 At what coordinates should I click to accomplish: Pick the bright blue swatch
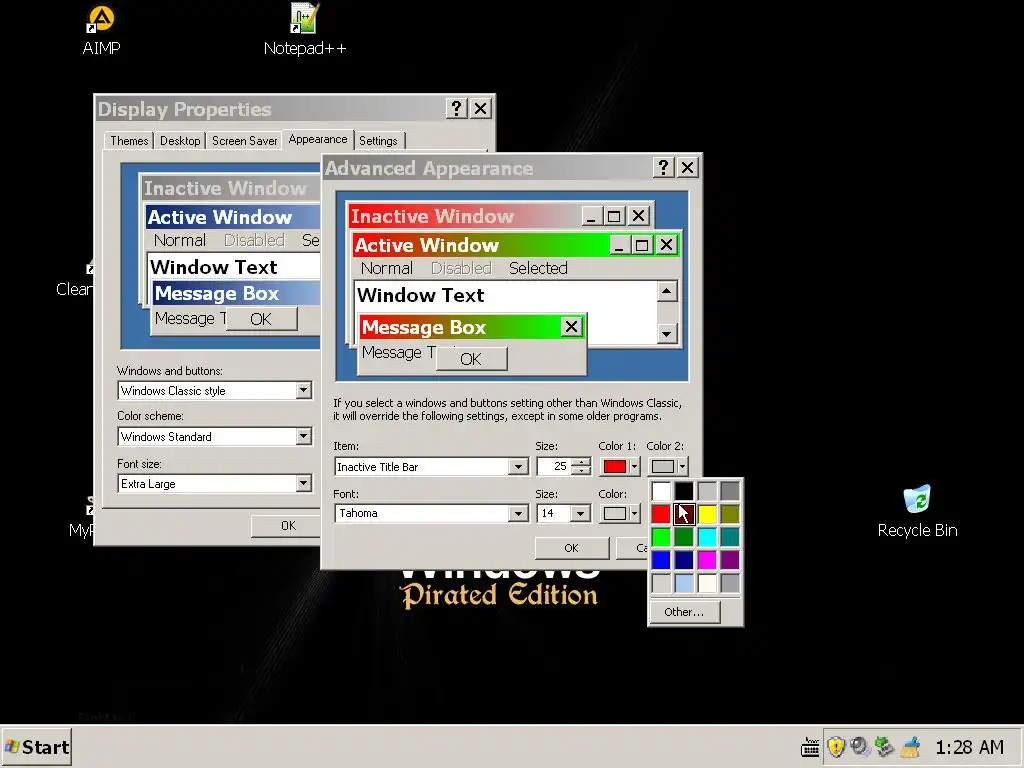coord(661,560)
